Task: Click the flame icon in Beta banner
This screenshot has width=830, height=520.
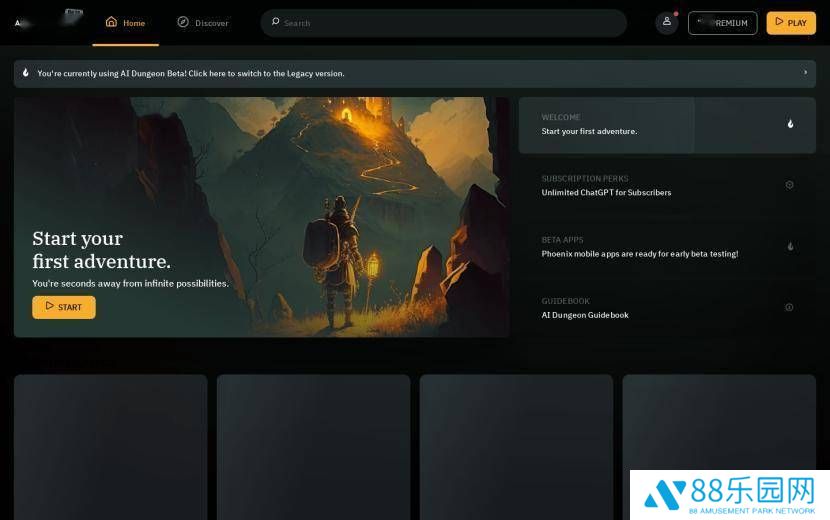Action: pos(26,73)
